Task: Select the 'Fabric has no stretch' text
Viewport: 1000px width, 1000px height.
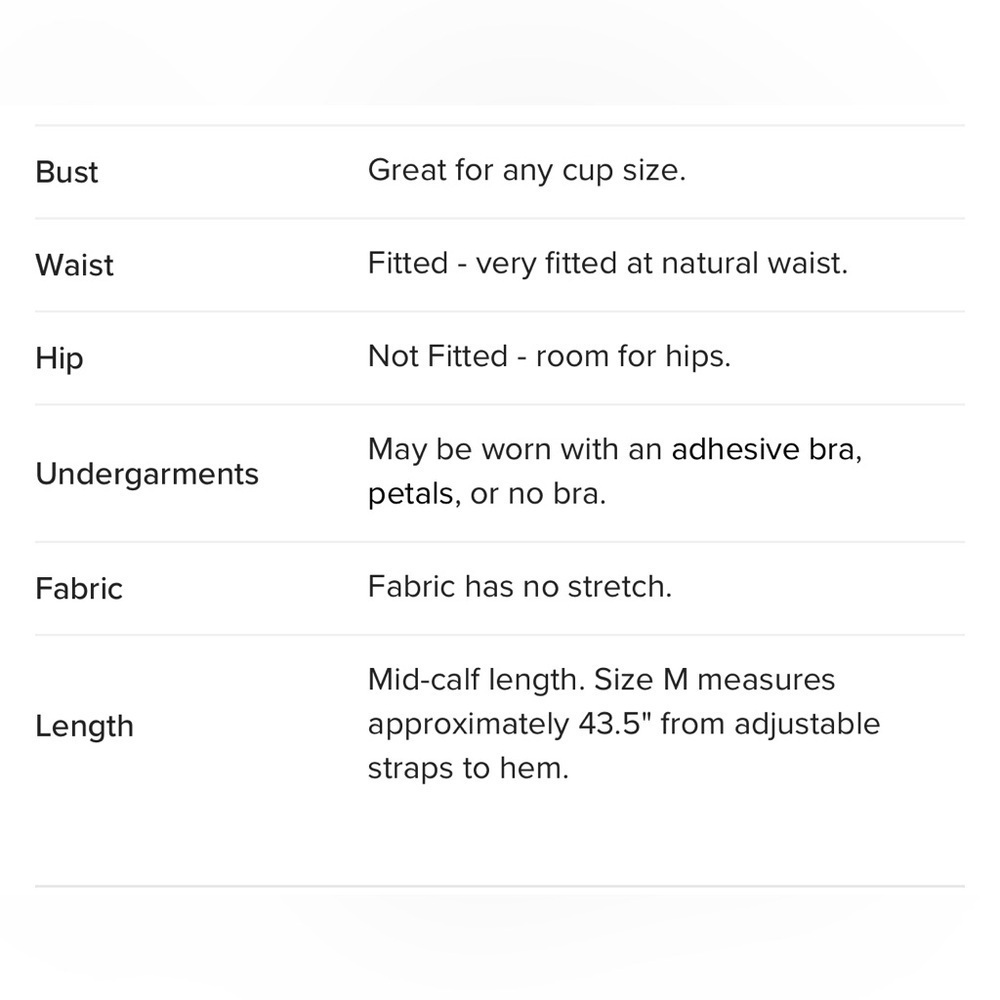Action: coord(520,587)
